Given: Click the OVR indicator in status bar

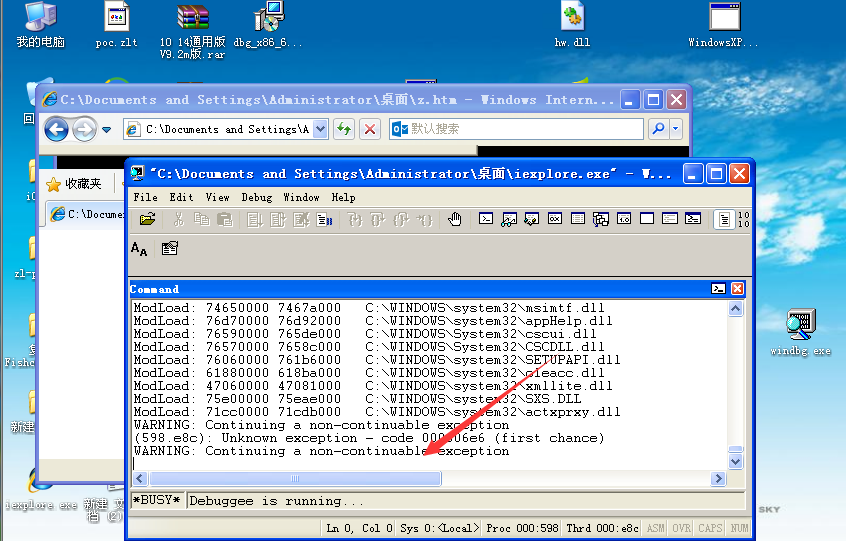Looking at the screenshot, I should (x=681, y=528).
